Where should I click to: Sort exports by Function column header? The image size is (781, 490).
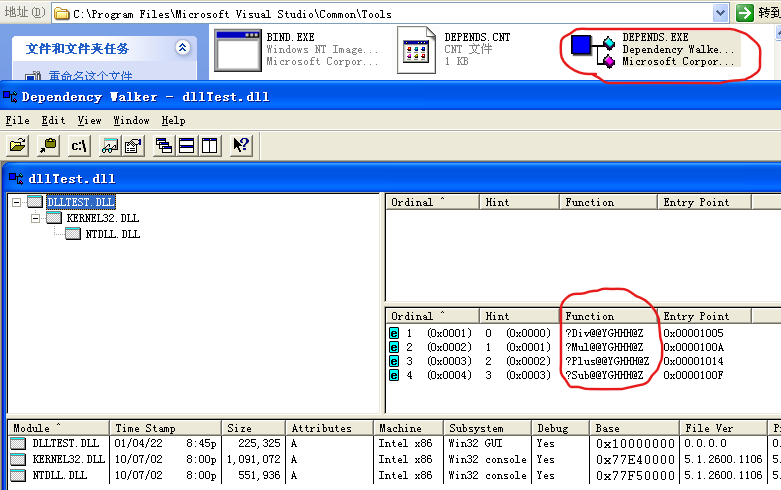point(608,316)
